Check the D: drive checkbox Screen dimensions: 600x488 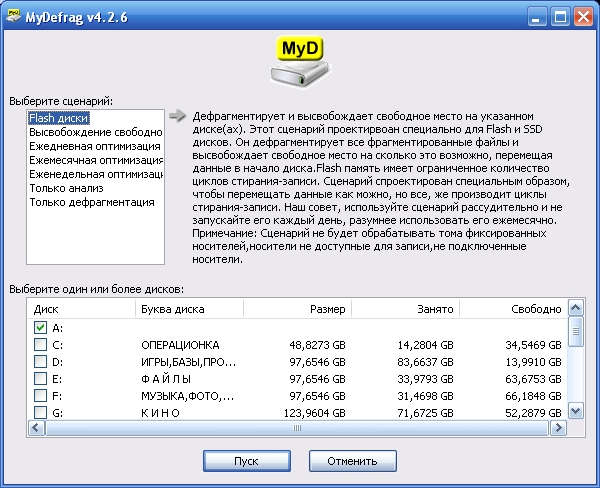click(x=40, y=361)
